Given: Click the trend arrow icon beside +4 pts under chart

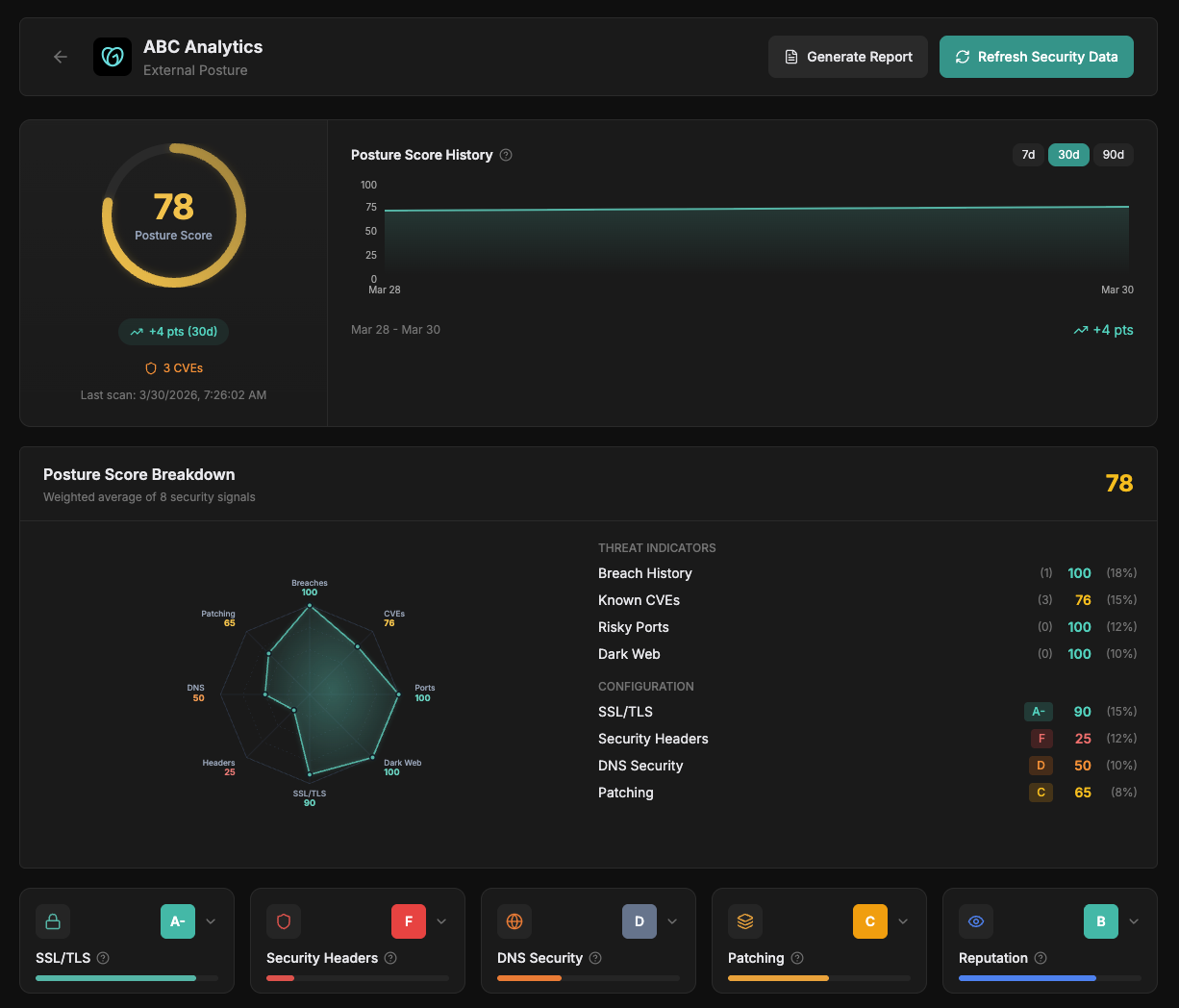Looking at the screenshot, I should (1081, 330).
